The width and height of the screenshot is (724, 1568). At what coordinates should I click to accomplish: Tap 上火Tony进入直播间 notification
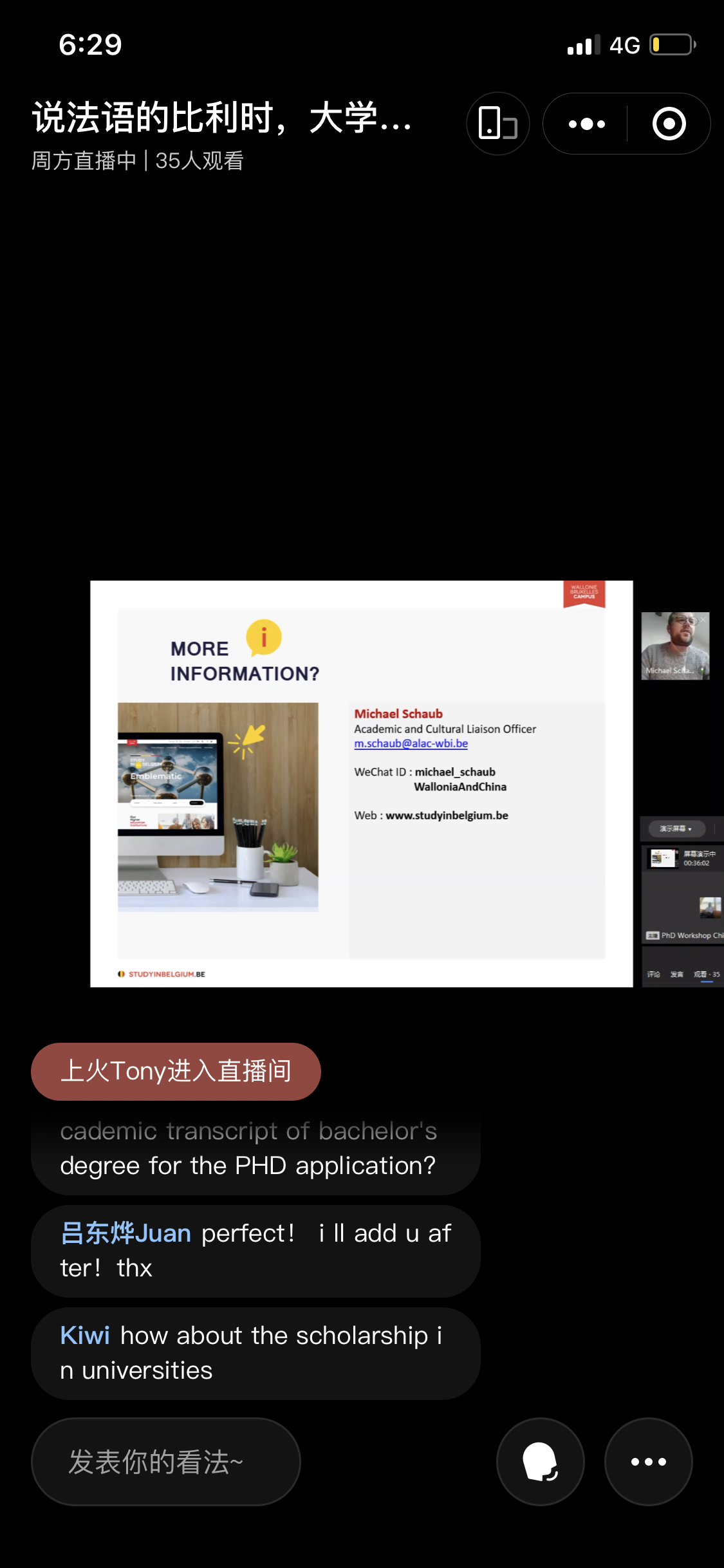[x=176, y=1071]
